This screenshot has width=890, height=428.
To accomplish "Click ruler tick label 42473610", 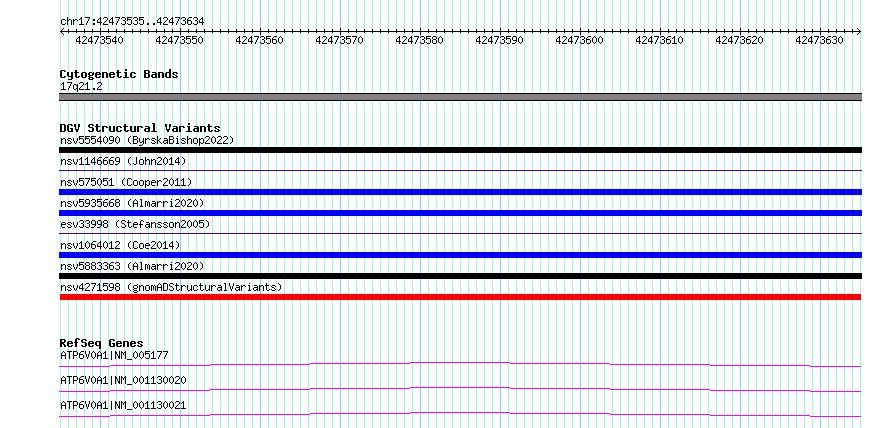I will (660, 40).
